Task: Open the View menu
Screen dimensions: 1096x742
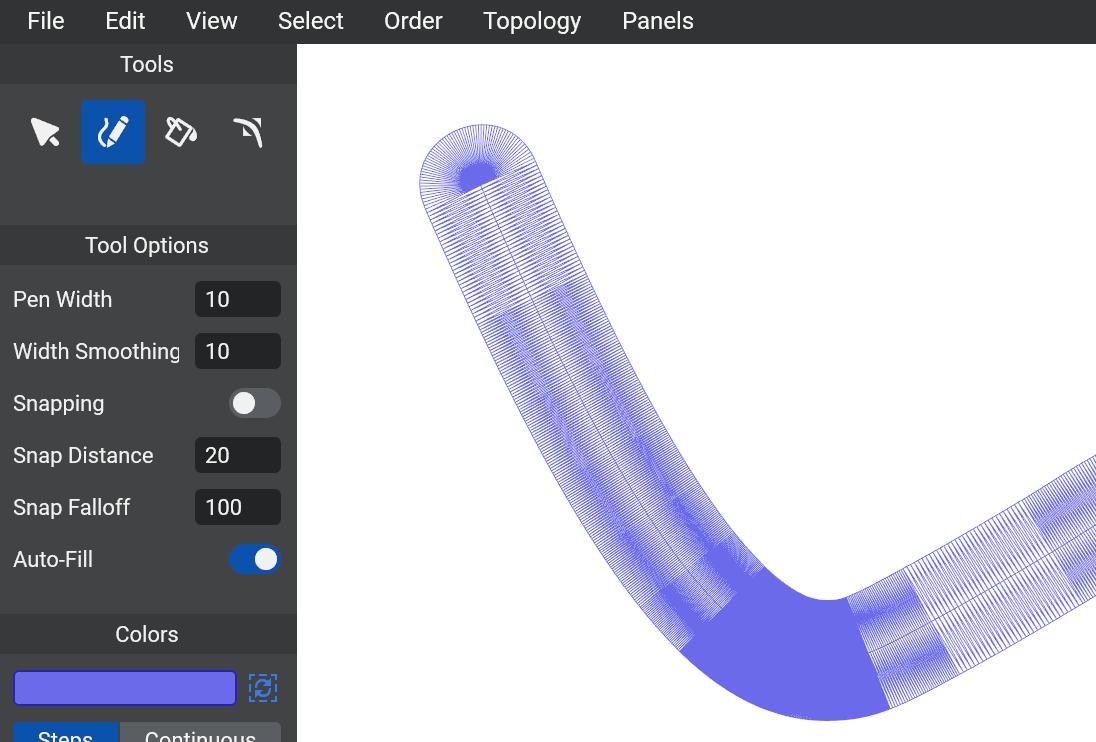Action: 212,21
